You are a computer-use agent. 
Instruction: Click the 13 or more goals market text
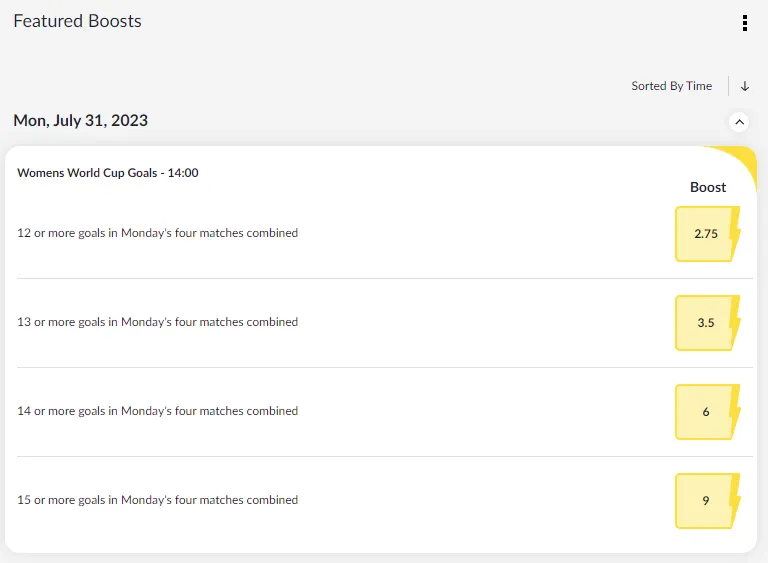point(157,322)
